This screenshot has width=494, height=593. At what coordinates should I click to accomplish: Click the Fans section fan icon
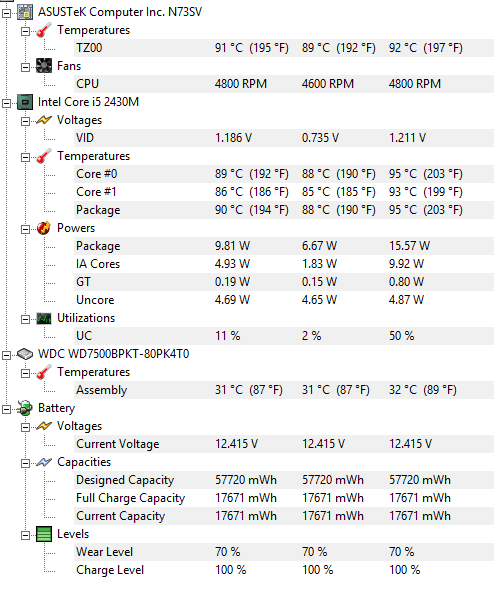tap(43, 66)
